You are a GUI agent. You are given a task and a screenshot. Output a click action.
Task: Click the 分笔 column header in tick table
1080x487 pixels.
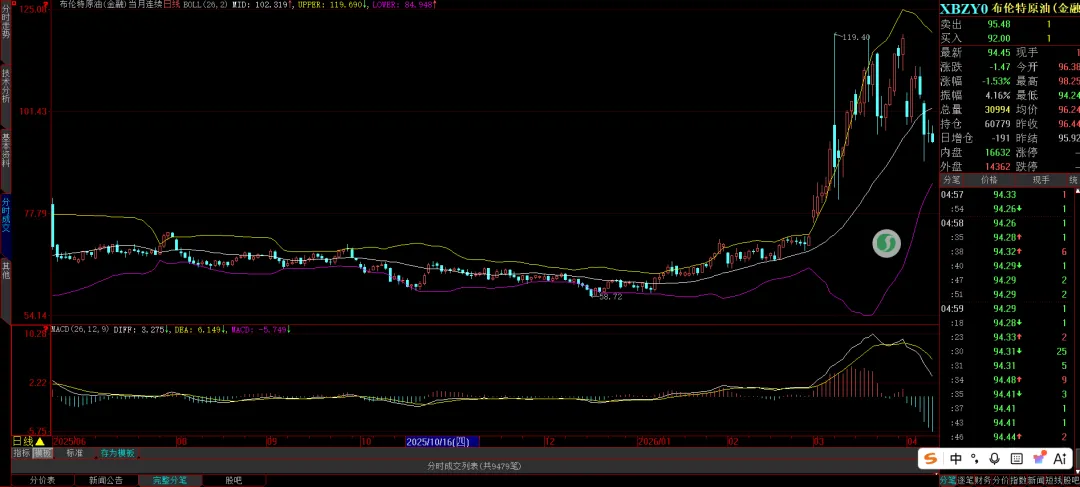951,180
